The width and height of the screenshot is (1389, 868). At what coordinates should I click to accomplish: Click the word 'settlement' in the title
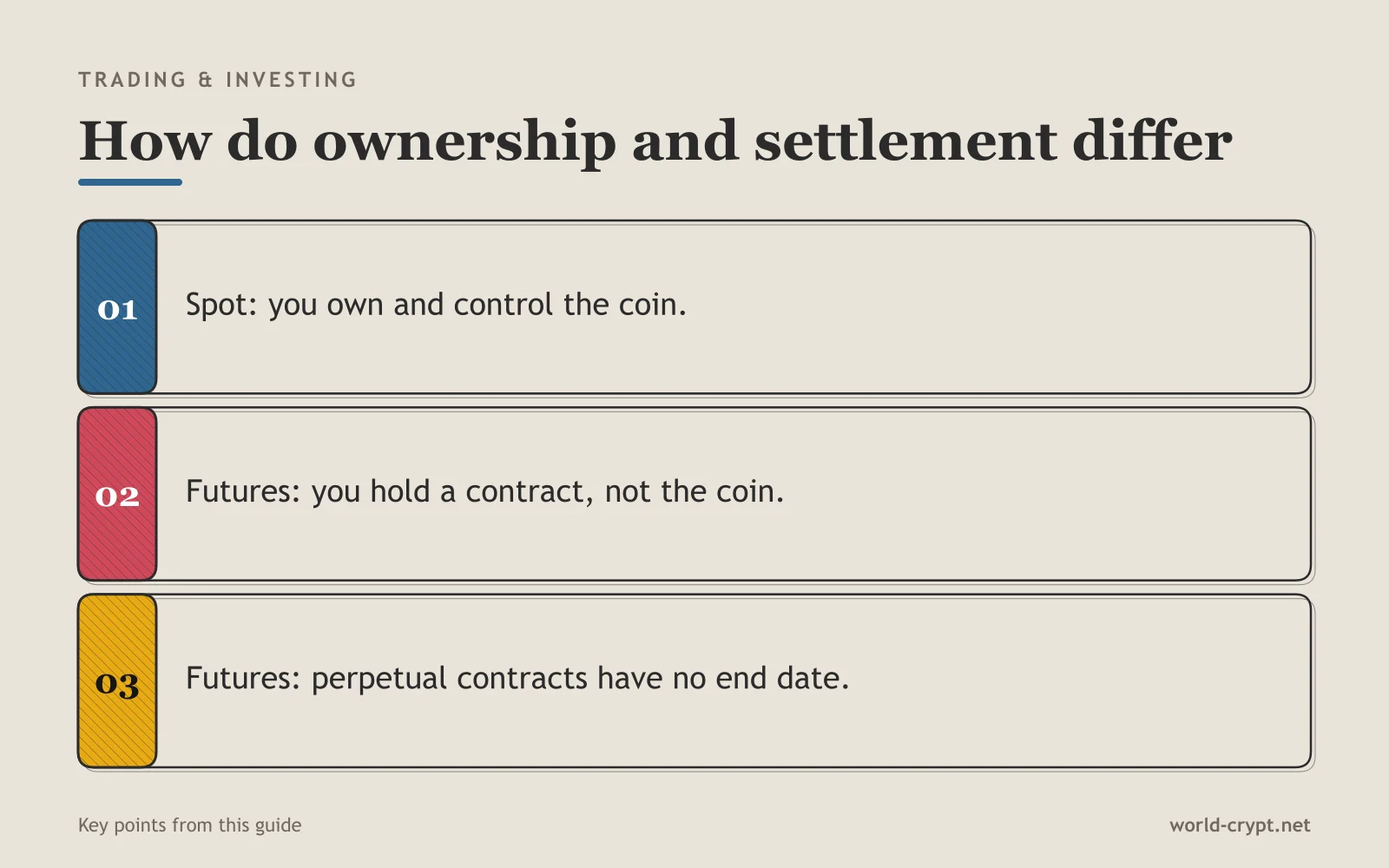click(x=905, y=141)
